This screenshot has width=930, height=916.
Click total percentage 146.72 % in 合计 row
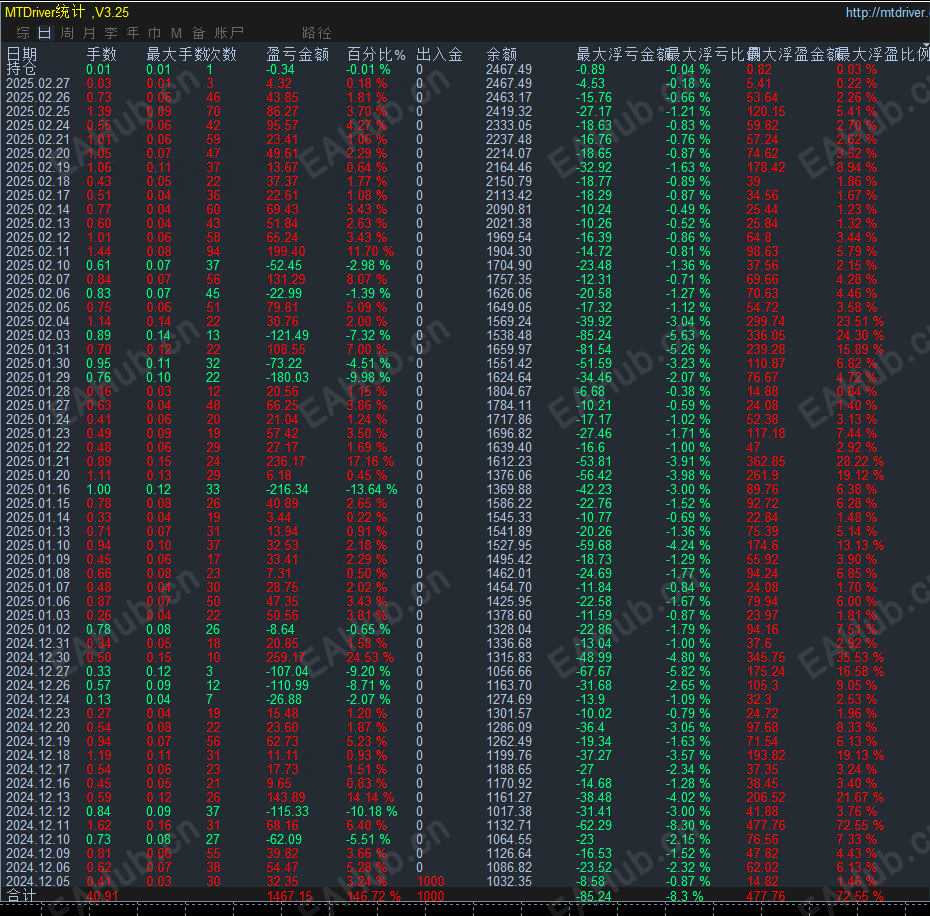coord(374,896)
